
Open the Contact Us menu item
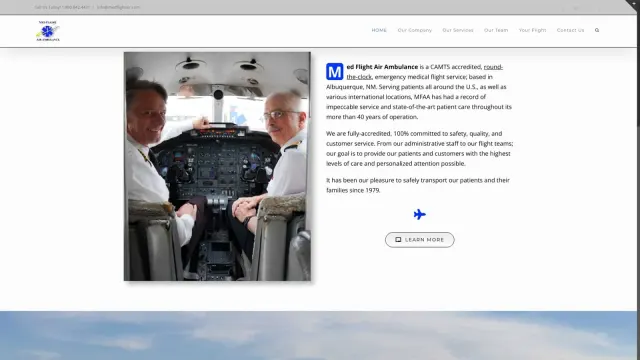point(570,30)
